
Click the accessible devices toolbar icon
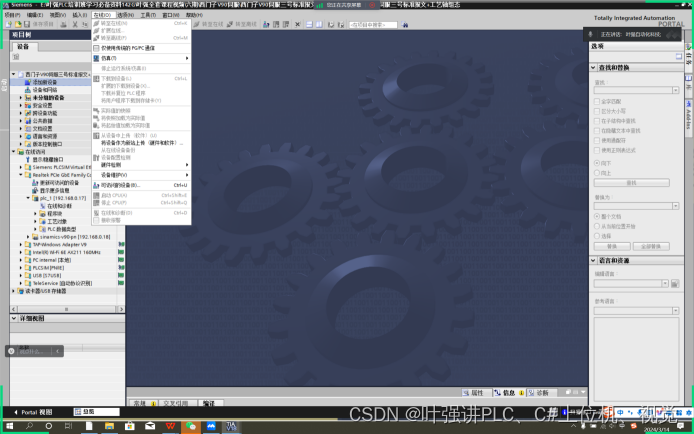[x=266, y=24]
